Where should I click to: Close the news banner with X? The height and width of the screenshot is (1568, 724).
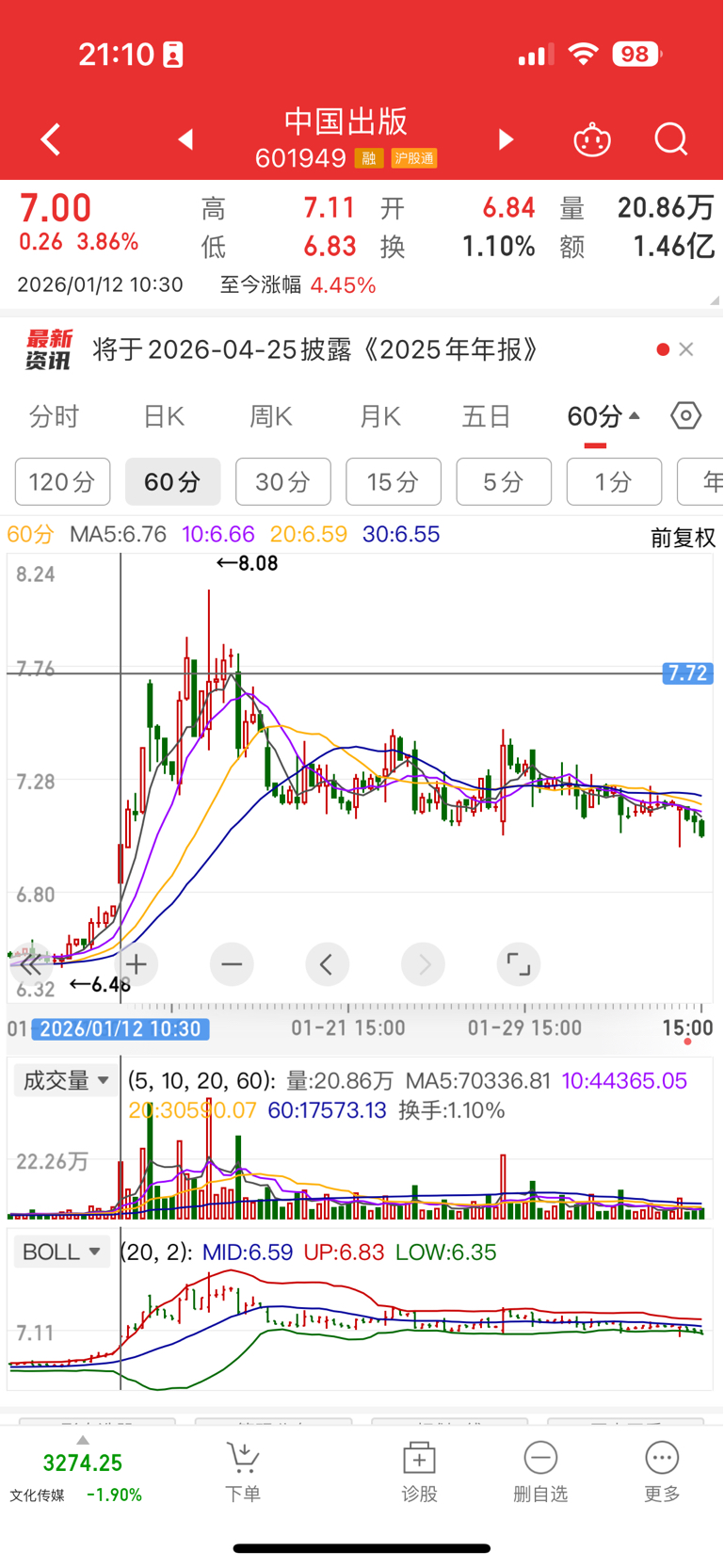coord(686,349)
